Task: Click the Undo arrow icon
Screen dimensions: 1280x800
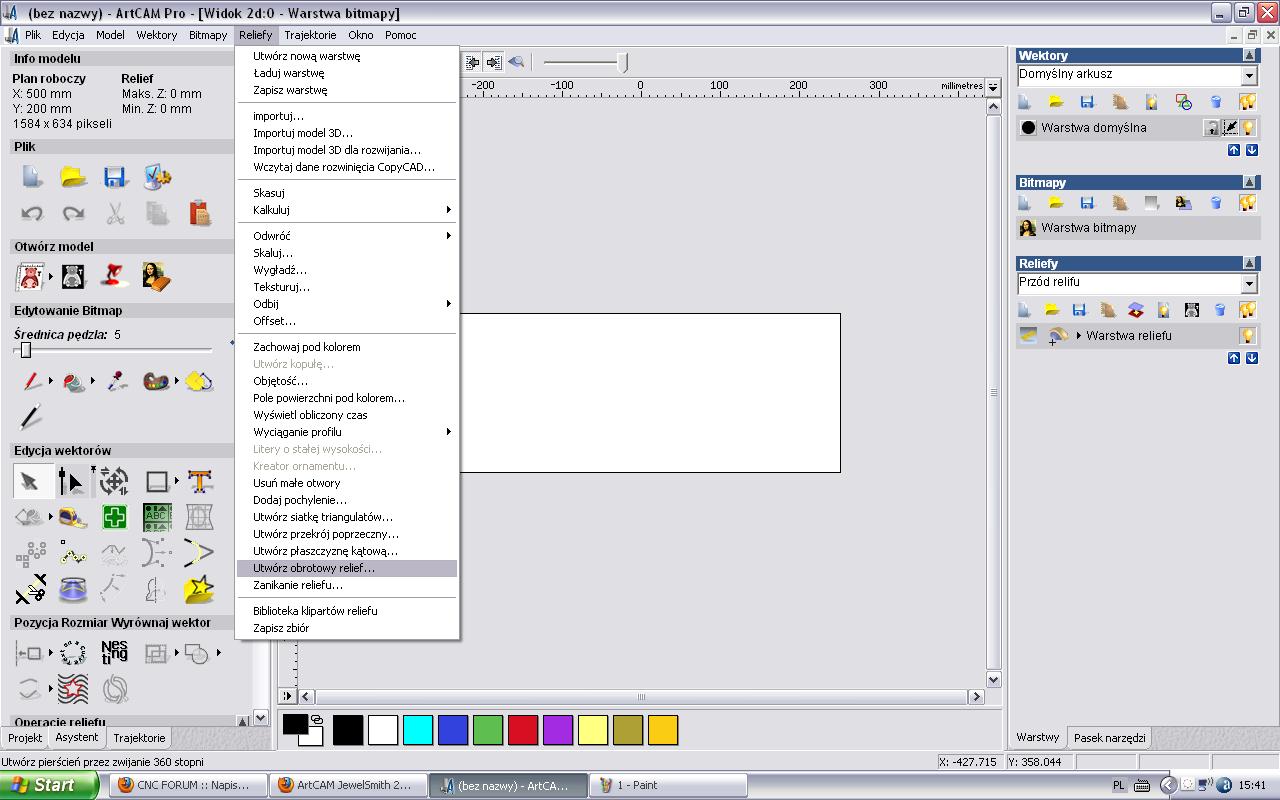Action: tap(31, 213)
